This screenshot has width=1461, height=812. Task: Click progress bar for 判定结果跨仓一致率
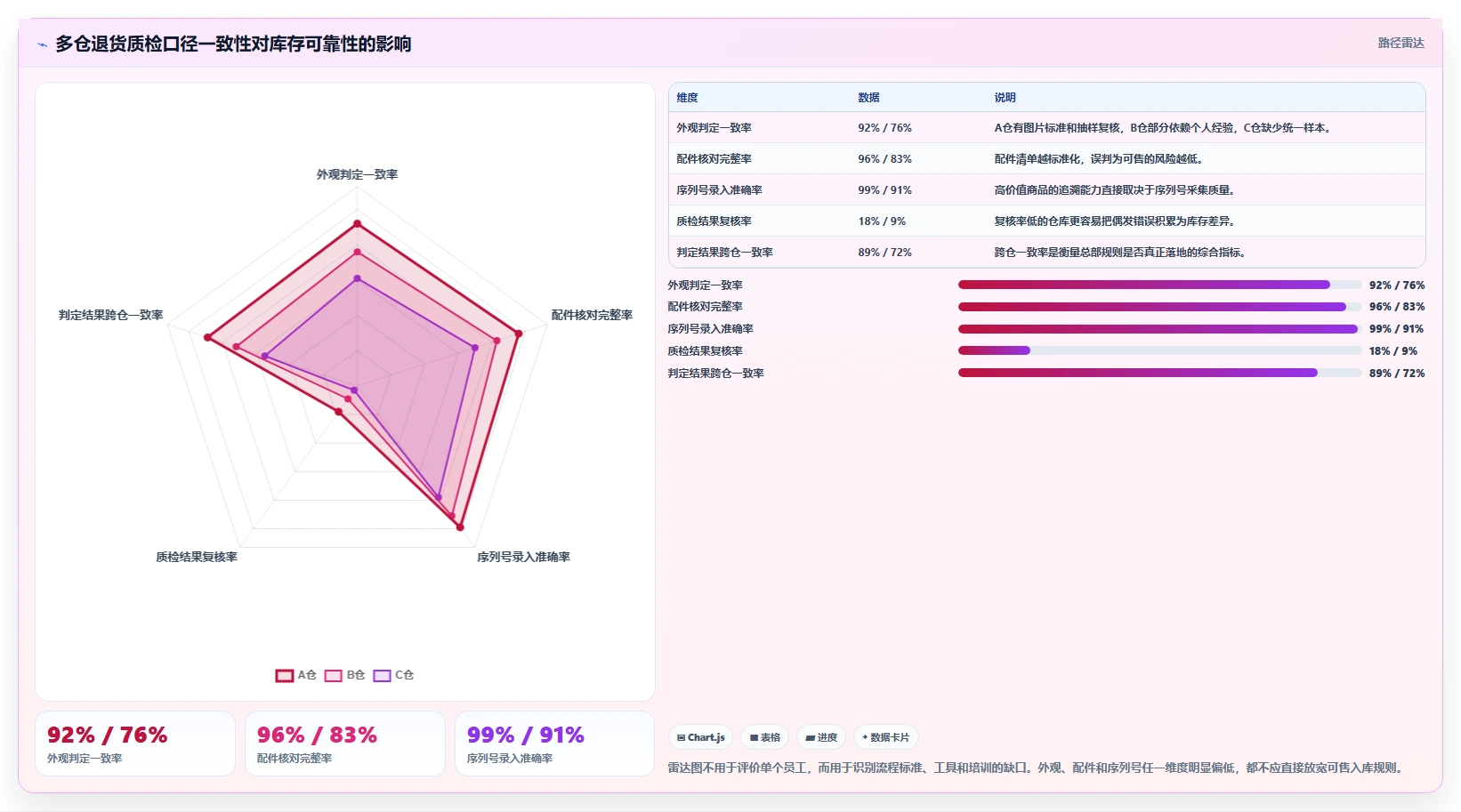[1159, 373]
